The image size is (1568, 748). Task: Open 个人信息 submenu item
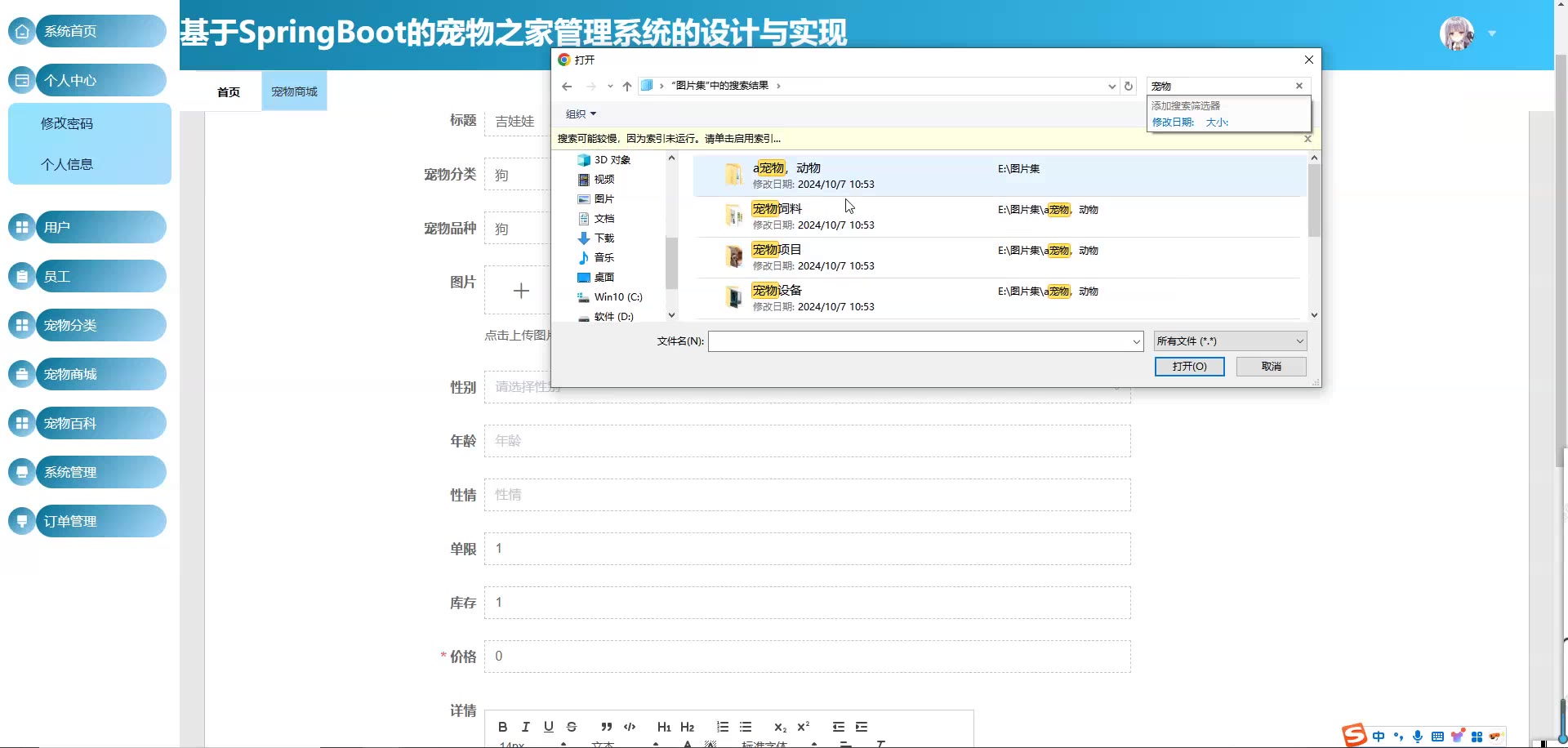(x=67, y=164)
